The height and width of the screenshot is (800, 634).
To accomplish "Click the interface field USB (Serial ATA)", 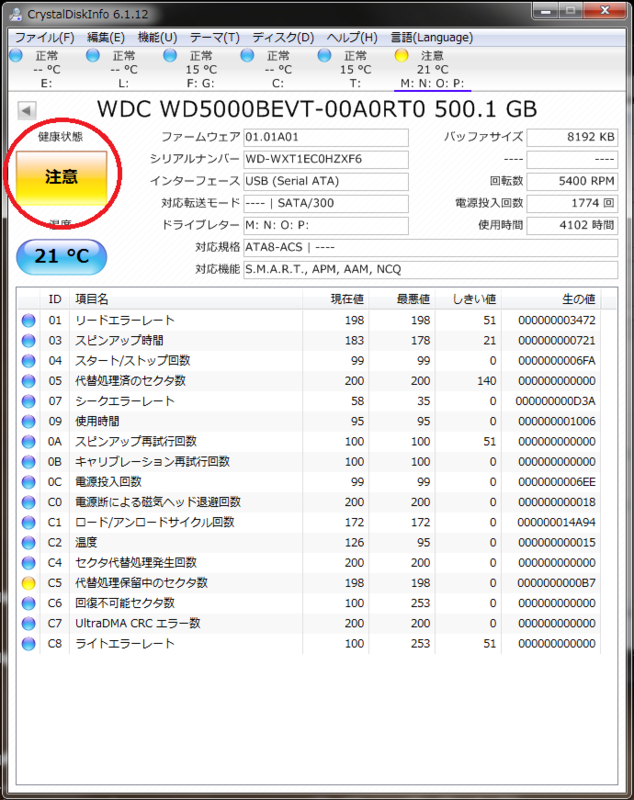I will point(326,181).
